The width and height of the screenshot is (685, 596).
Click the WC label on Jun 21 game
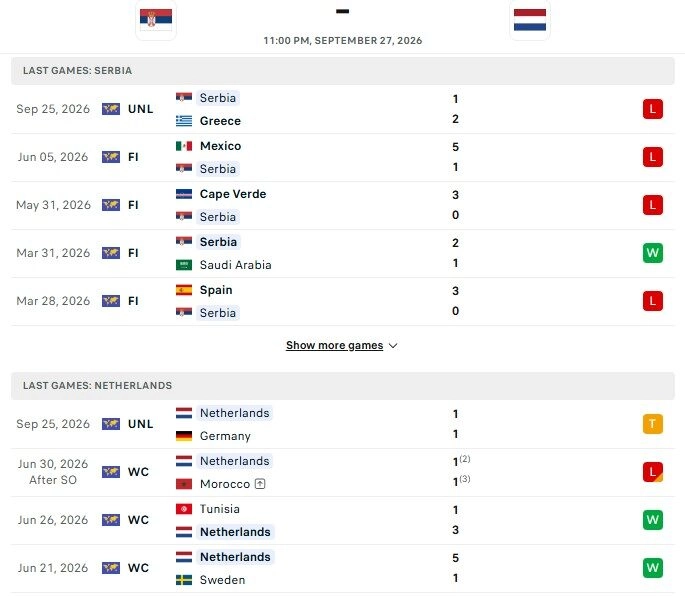(x=138, y=568)
